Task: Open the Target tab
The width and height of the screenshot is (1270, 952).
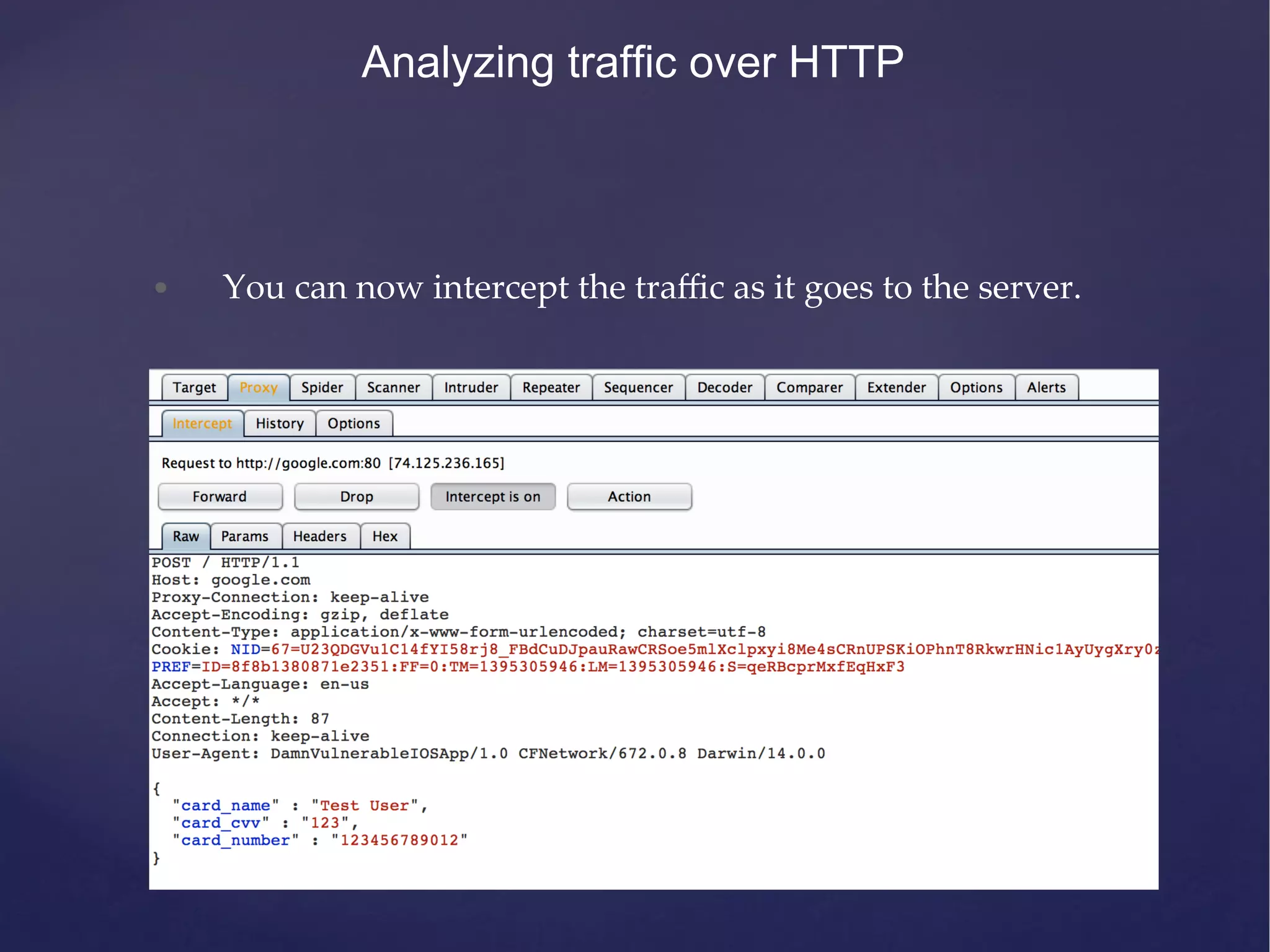Action: pos(194,387)
